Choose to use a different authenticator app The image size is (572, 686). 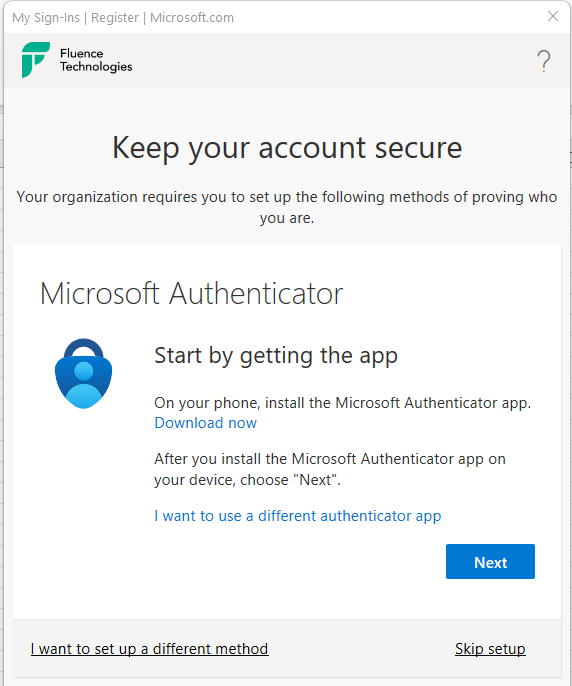pyautogui.click(x=298, y=516)
